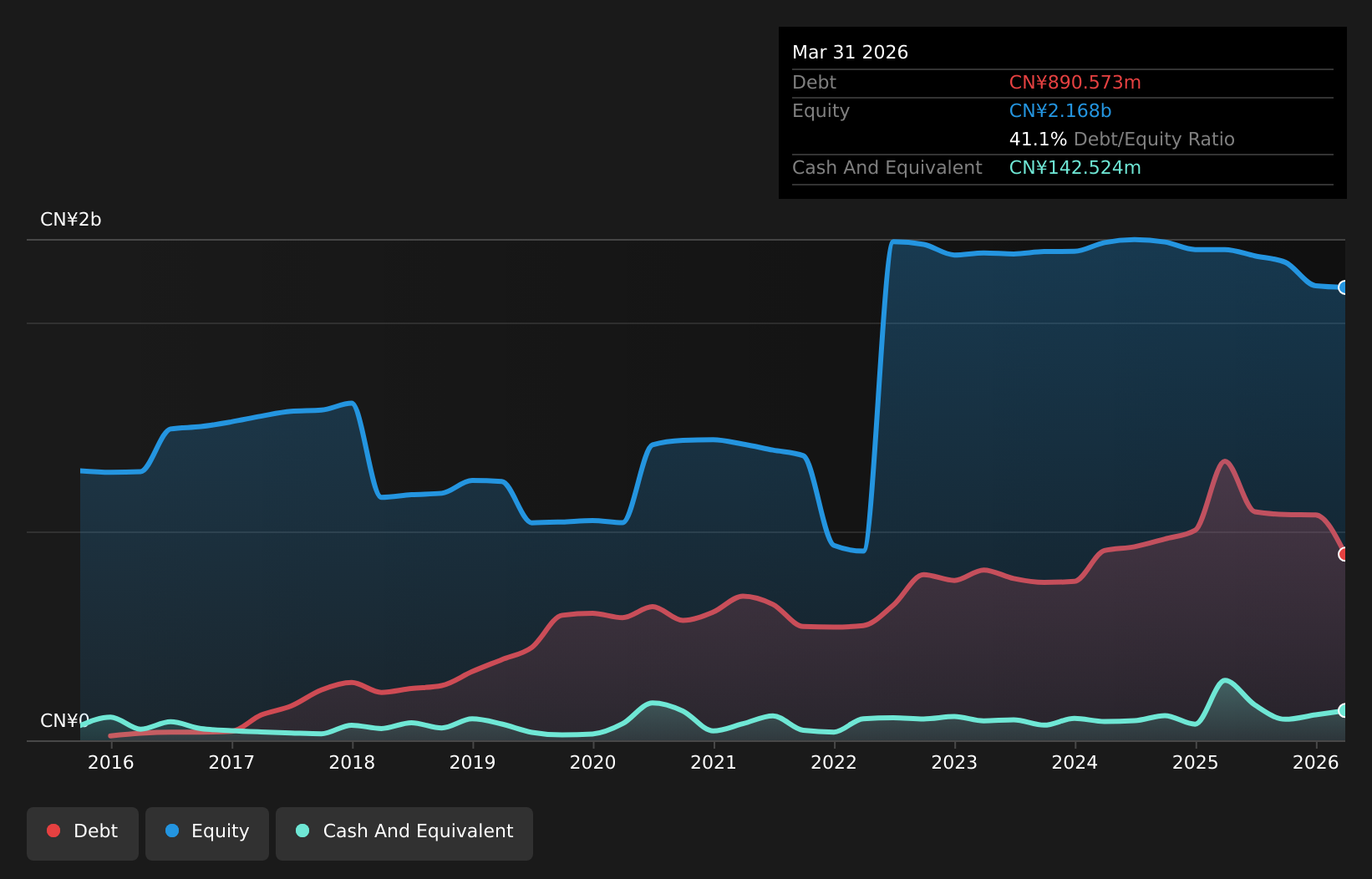1372x879 pixels.
Task: Click the 2022 x-axis label
Action: pyautogui.click(x=834, y=762)
